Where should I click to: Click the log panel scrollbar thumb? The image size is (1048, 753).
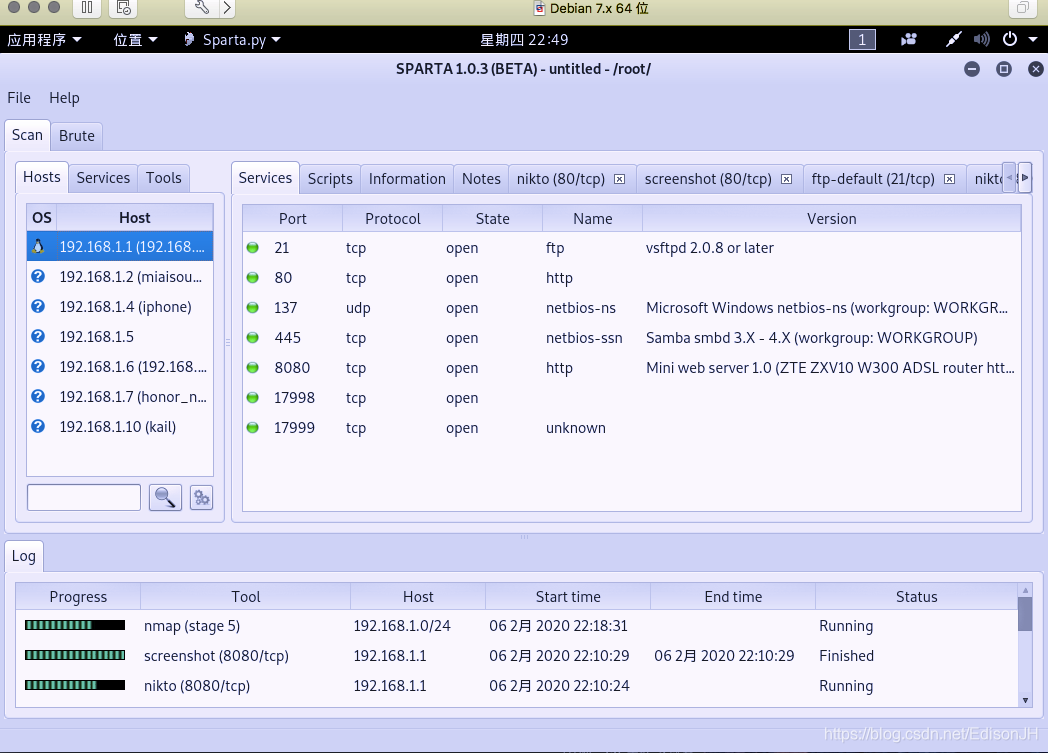tap(1025, 614)
